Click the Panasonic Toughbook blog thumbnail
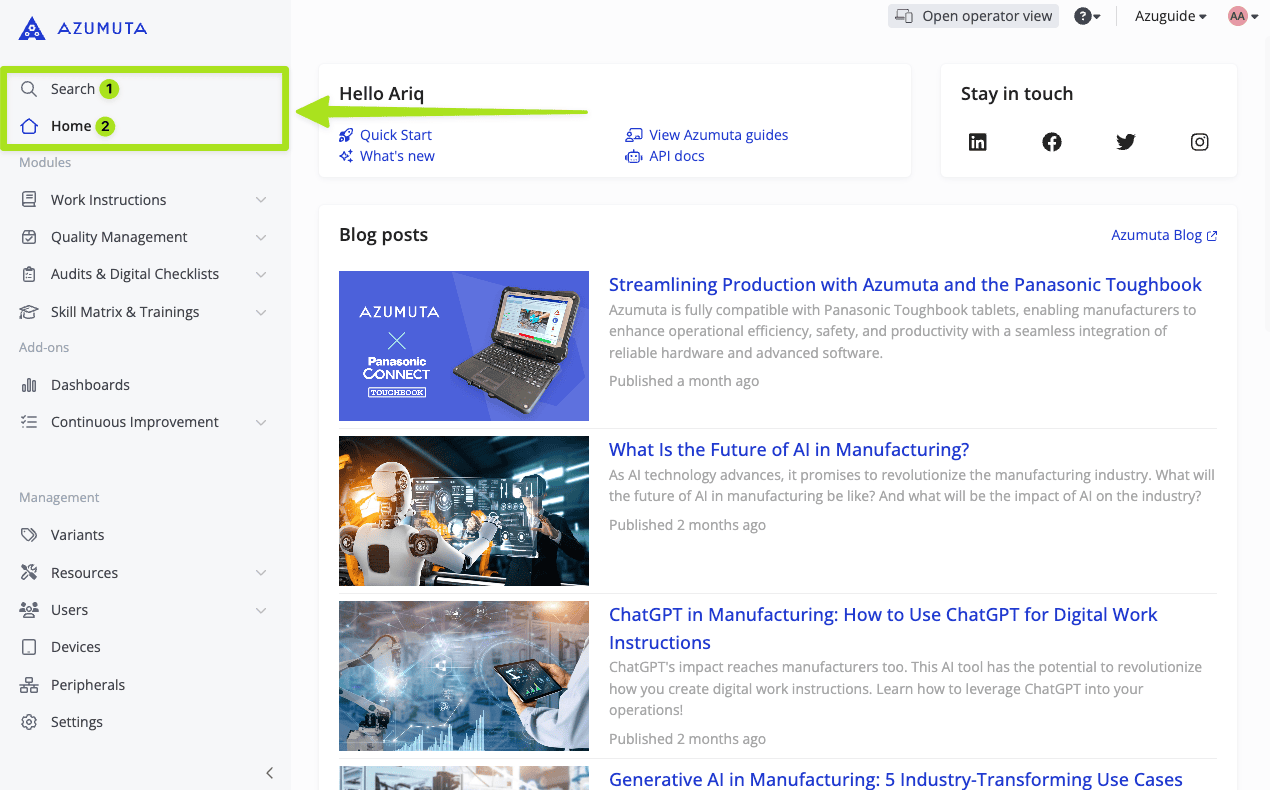 tap(464, 346)
